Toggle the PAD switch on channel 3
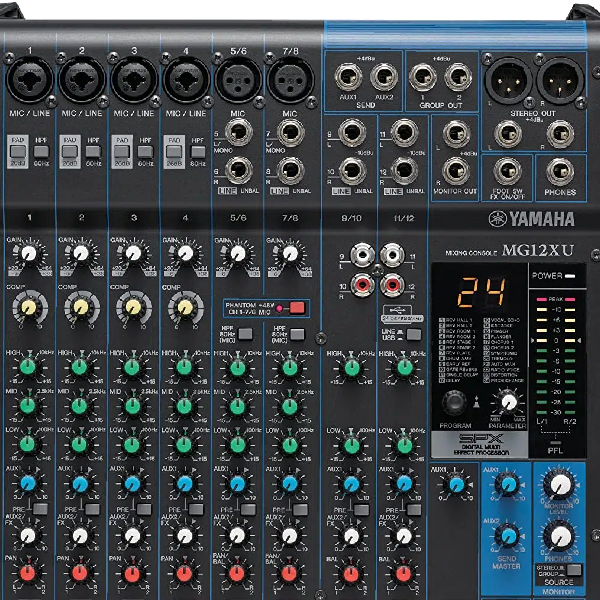 tap(122, 152)
